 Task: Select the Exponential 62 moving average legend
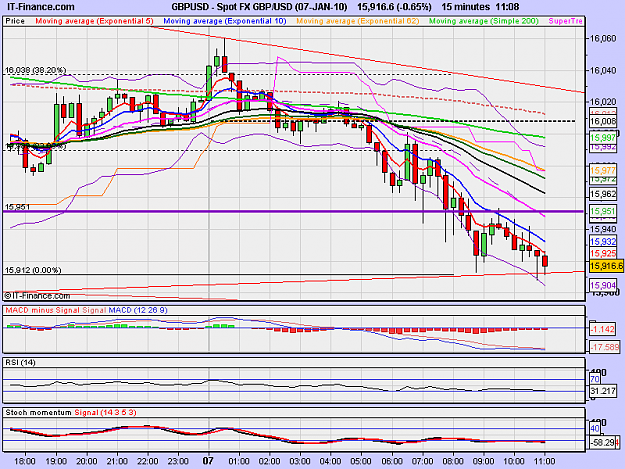tap(358, 21)
